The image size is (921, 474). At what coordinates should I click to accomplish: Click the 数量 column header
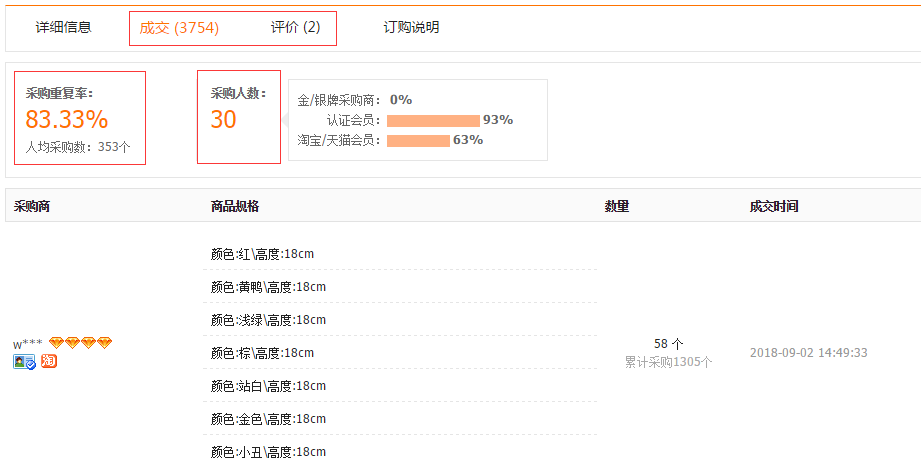[617, 206]
